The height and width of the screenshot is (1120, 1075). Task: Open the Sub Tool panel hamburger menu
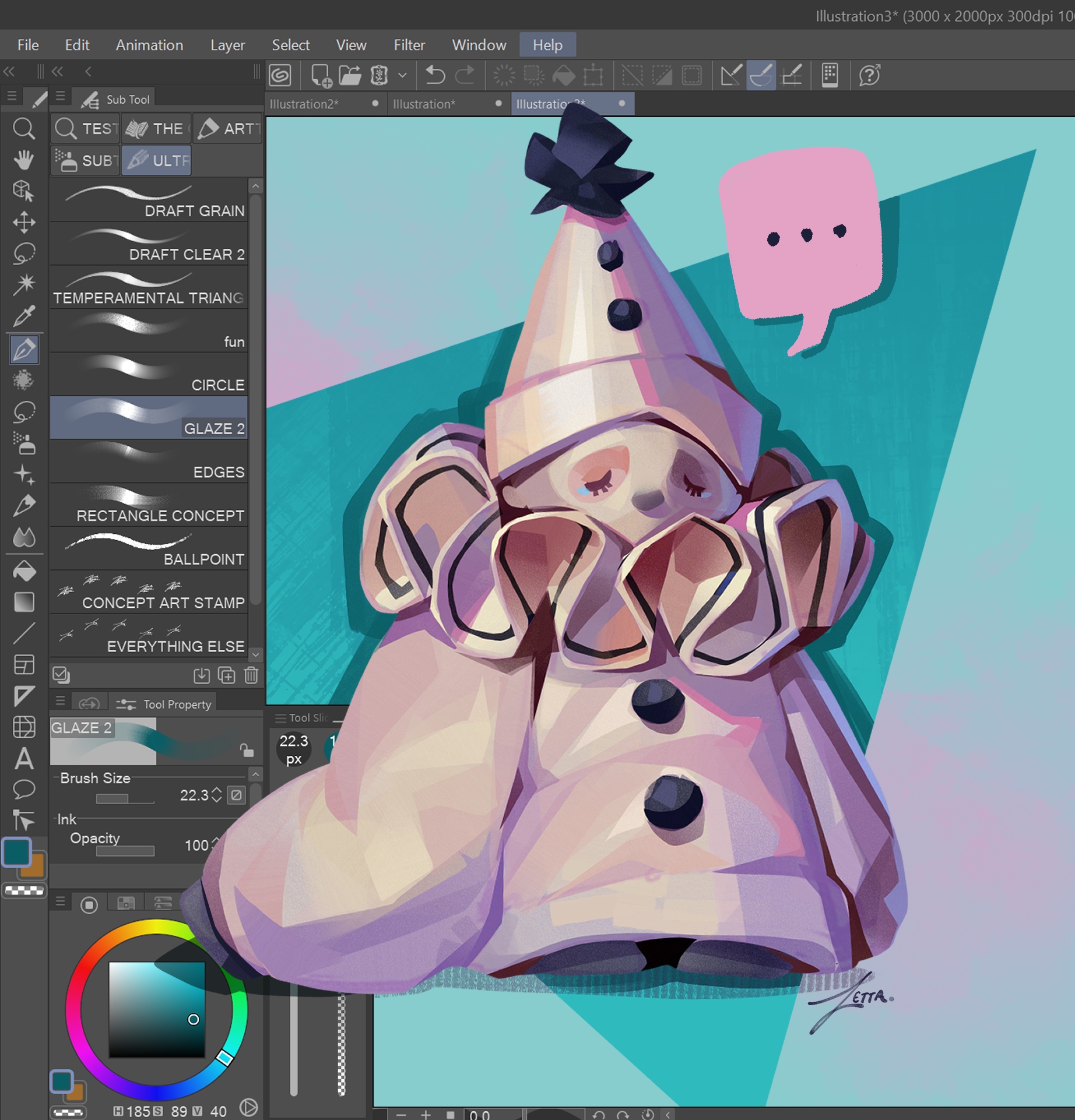point(60,97)
